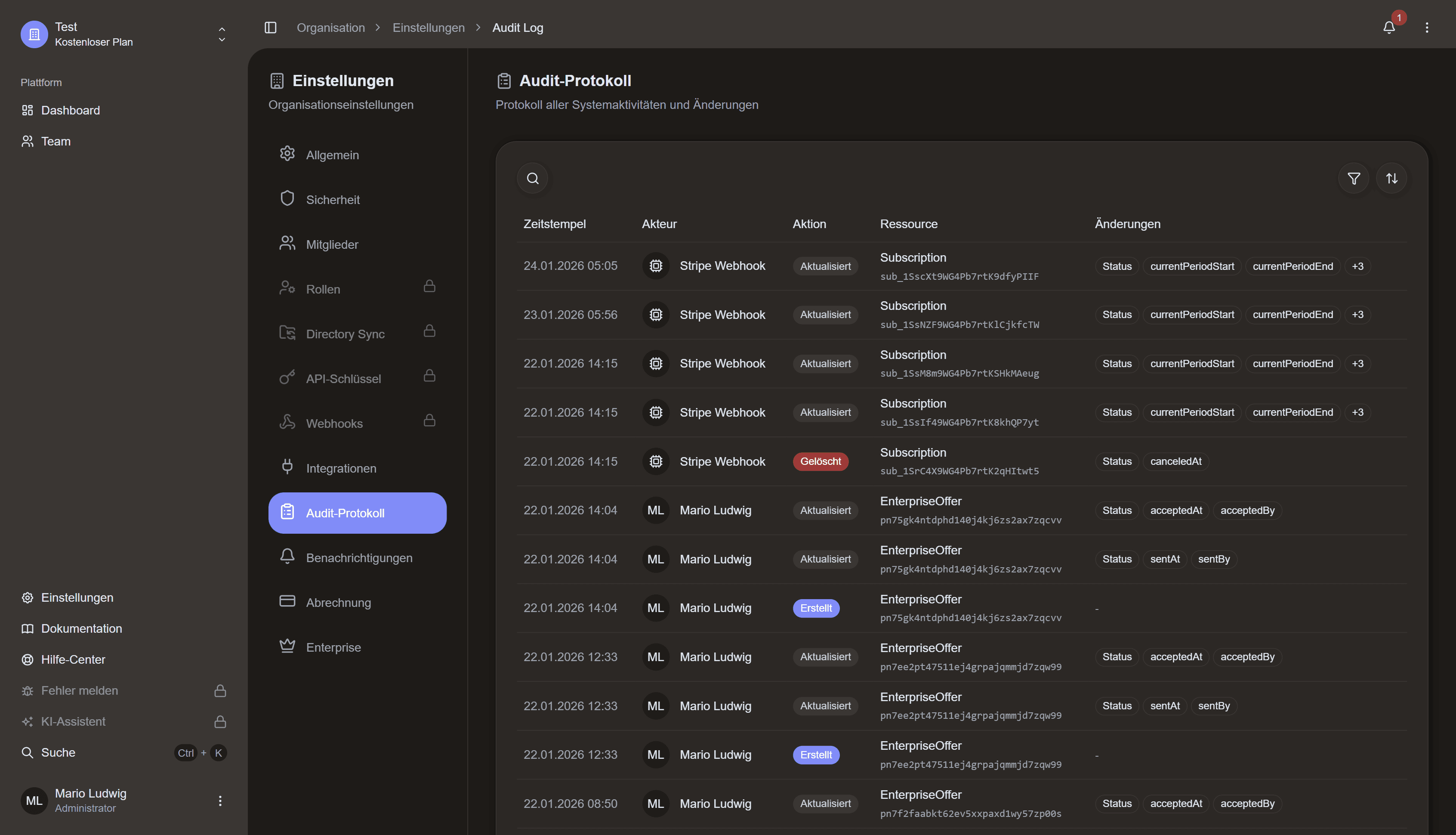Image resolution: width=1456 pixels, height=835 pixels.
Task: Click the search magnifier in the audit table
Action: (x=532, y=178)
